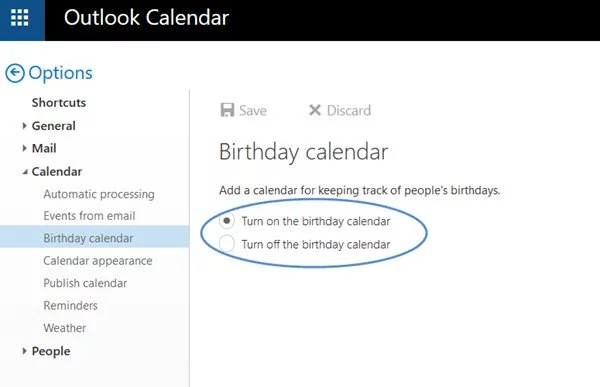The image size is (600, 387).
Task: Expand the People section arrow
Action: [x=24, y=351]
